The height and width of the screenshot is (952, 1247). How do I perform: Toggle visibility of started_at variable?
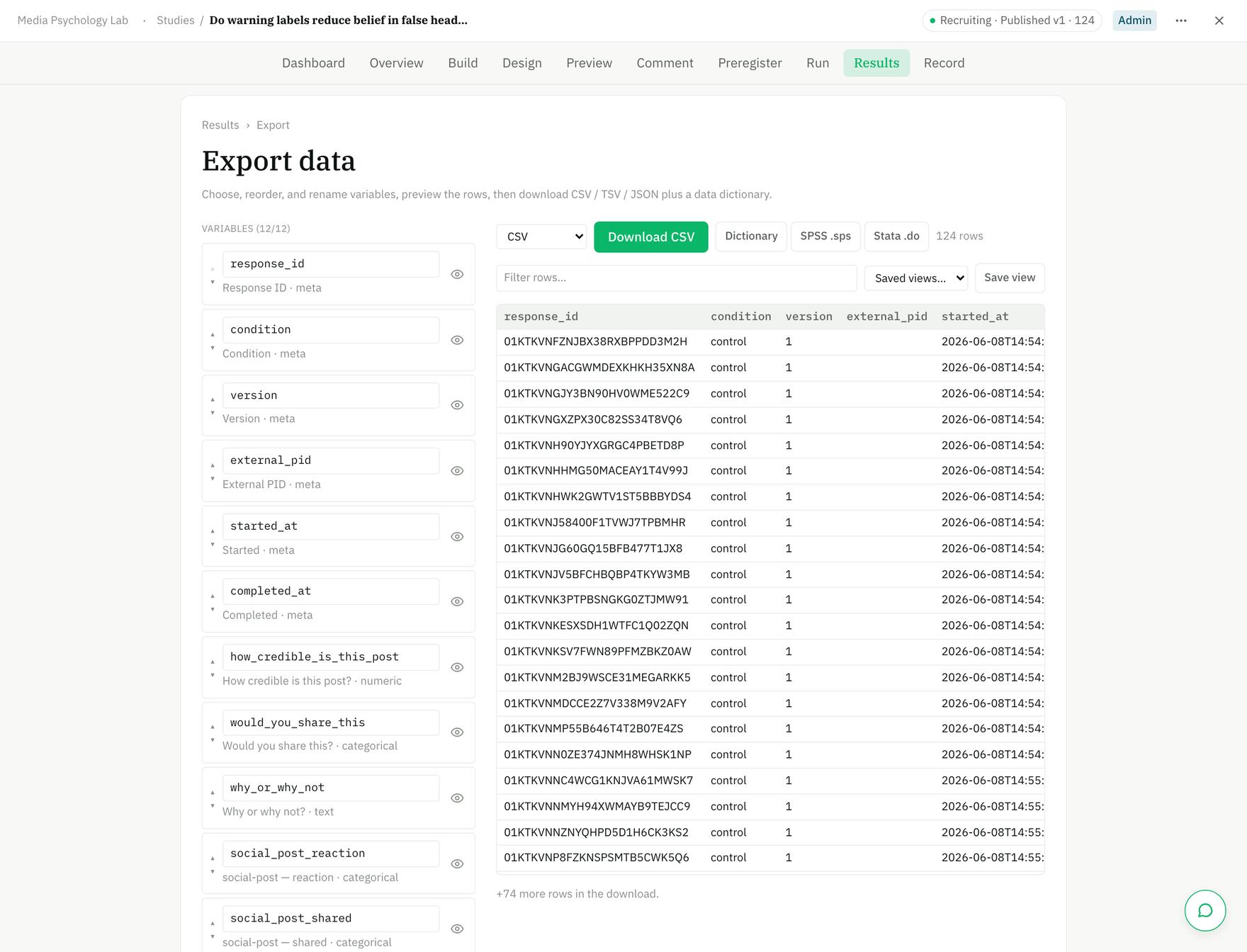tap(458, 537)
